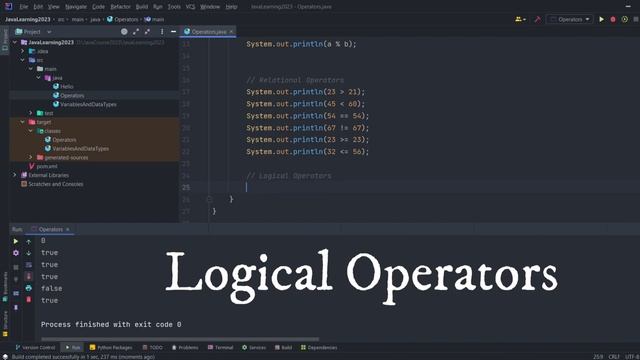
Task: Toggle Soft-Wrap in Run console
Action: tap(29, 265)
